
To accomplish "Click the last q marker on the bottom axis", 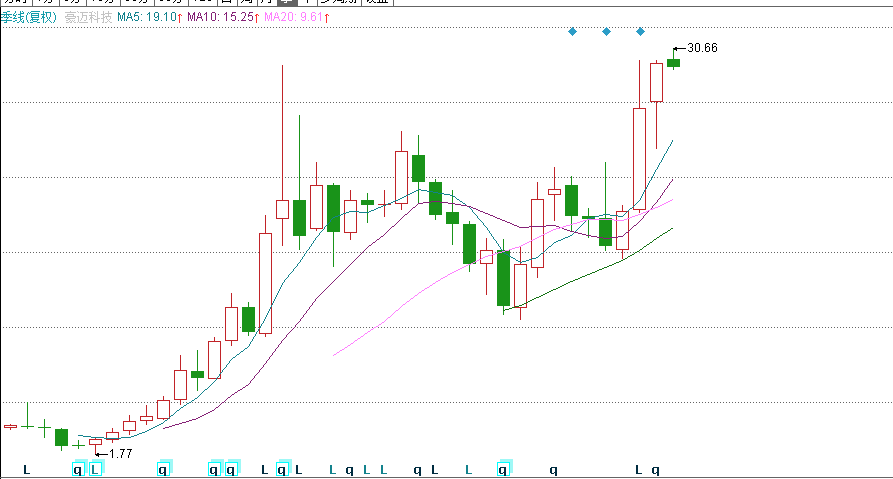I will (656, 469).
